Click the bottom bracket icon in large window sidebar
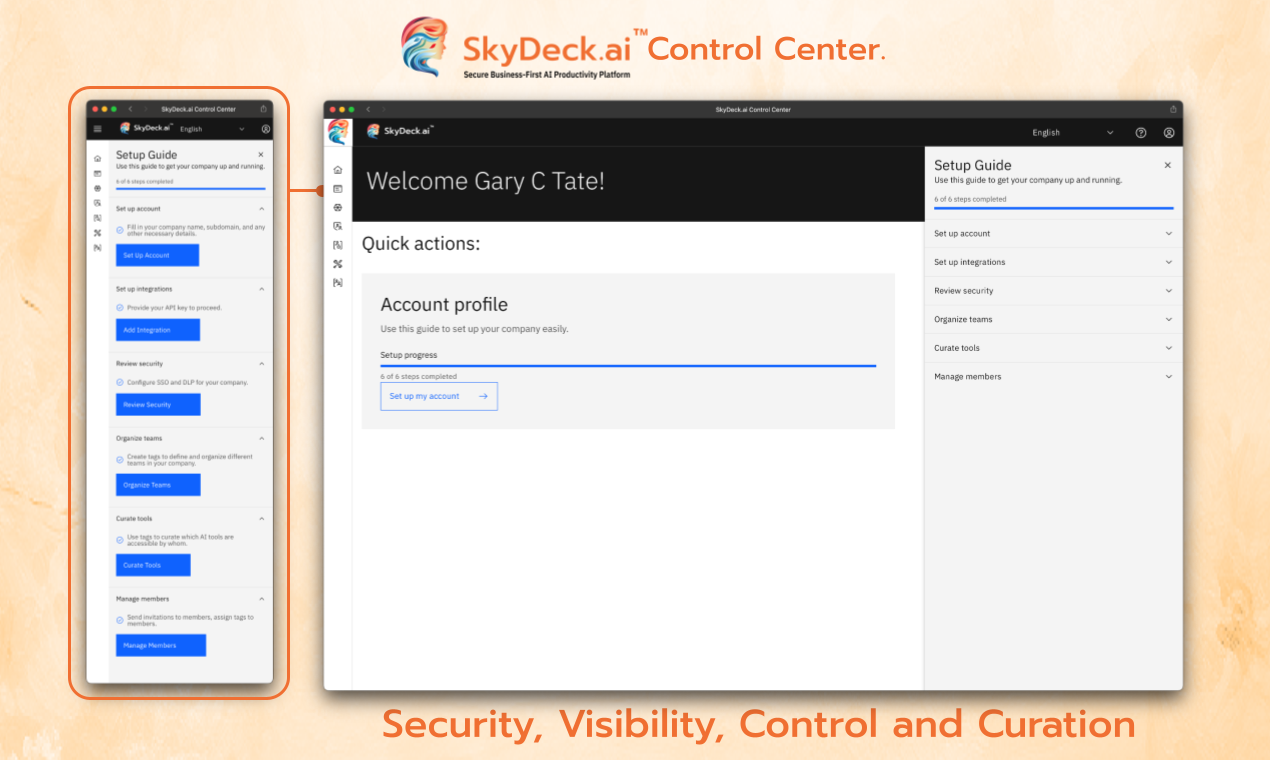The width and height of the screenshot is (1270, 760). (x=338, y=283)
